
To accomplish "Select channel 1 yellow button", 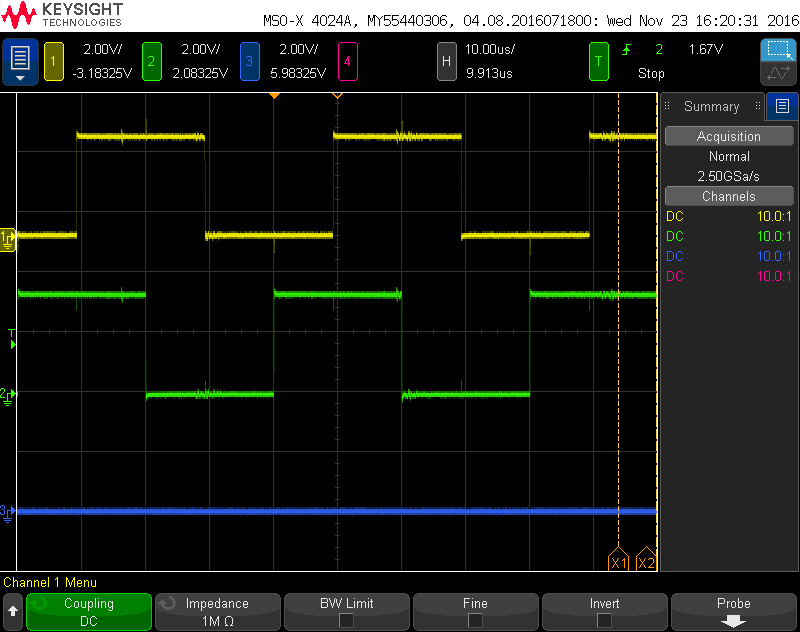I will (x=54, y=62).
